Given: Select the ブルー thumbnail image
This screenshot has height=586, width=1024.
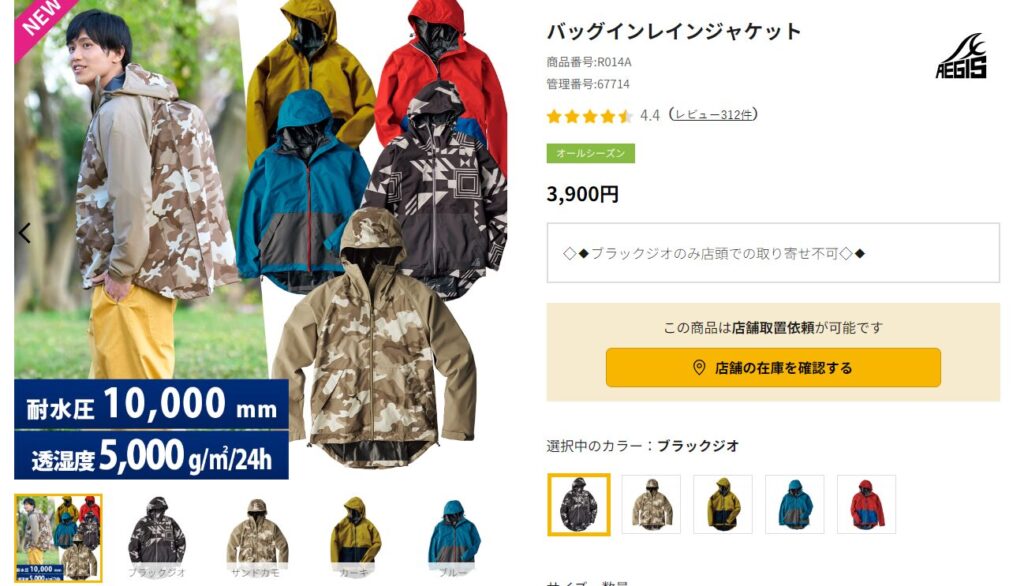Looking at the screenshot, I should click(x=453, y=538).
